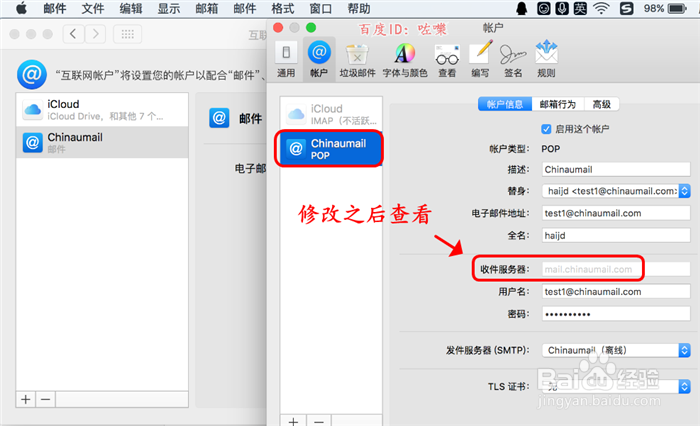The height and width of the screenshot is (426, 700).
Task: Open the Format (格式) menu
Action: (x=283, y=8)
